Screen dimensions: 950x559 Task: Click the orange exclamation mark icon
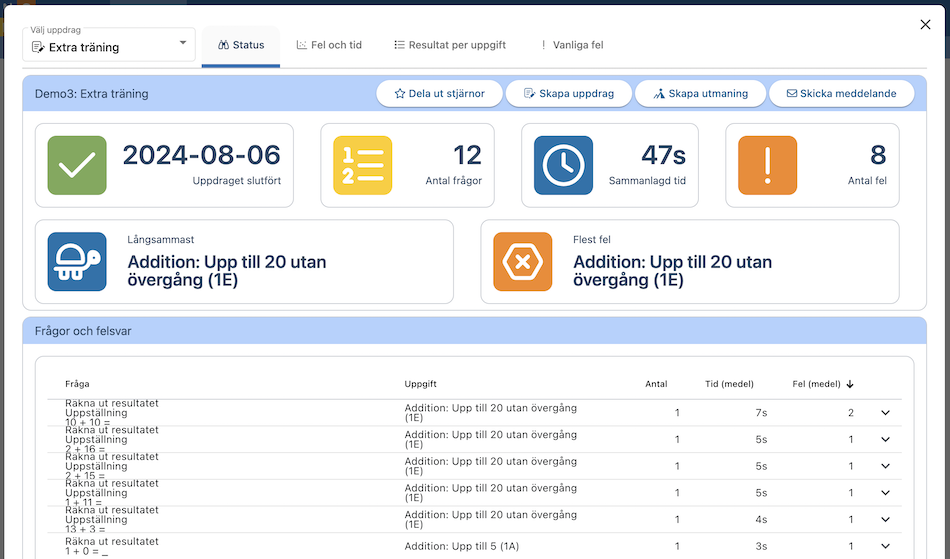pos(768,165)
